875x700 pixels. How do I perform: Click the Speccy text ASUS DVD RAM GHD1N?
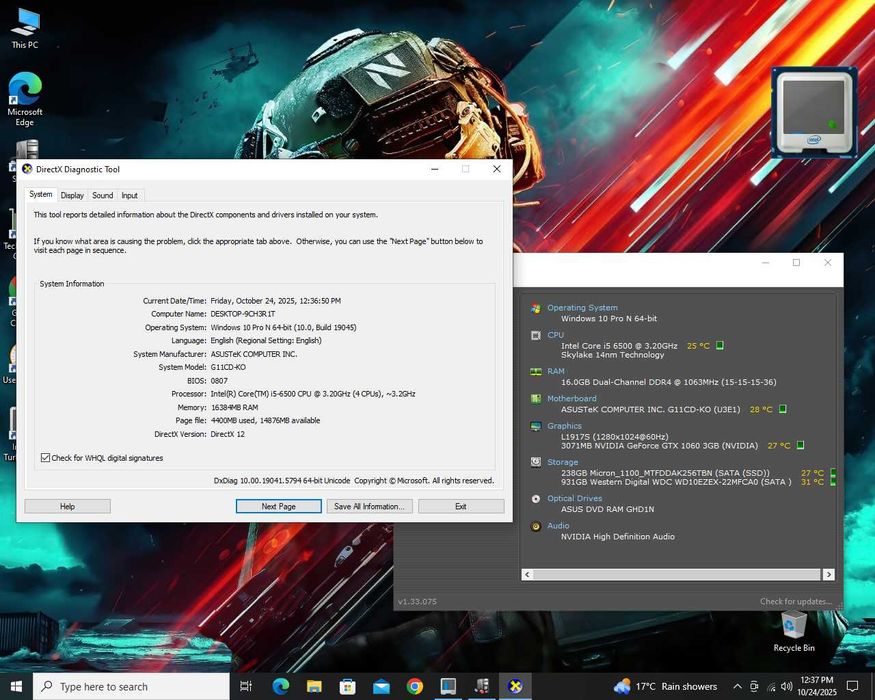point(607,509)
